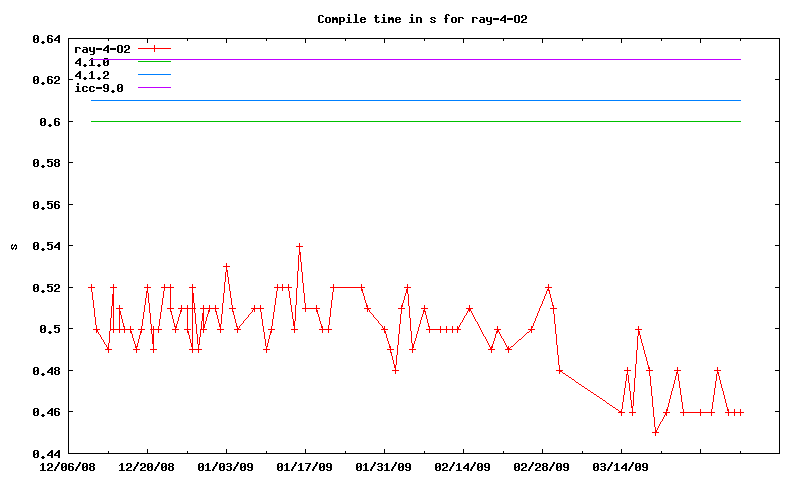Select the 03/14/09 date tick label
Screen dimensions: 800x480
click(x=621, y=466)
